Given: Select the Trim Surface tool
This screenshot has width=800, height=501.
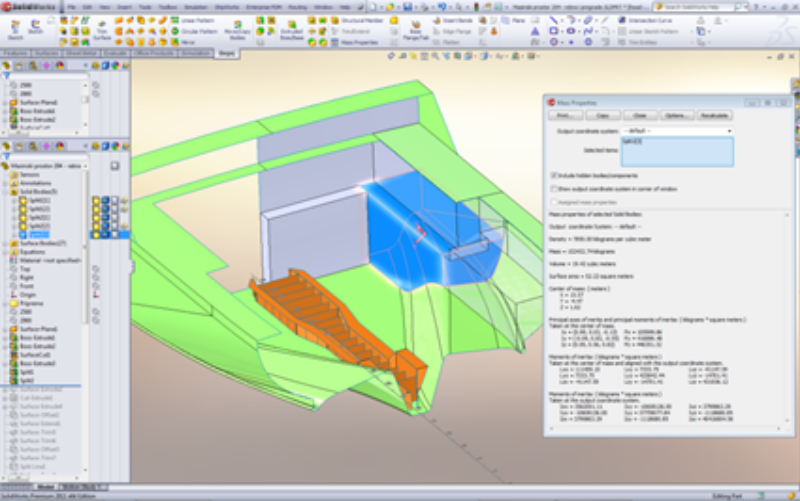Looking at the screenshot, I should click(102, 30).
